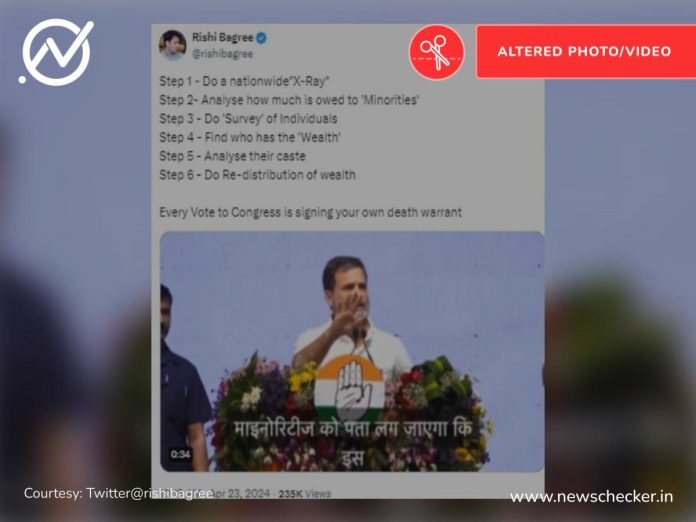
Task: Click the red scissors altered-media icon
Action: point(436,52)
